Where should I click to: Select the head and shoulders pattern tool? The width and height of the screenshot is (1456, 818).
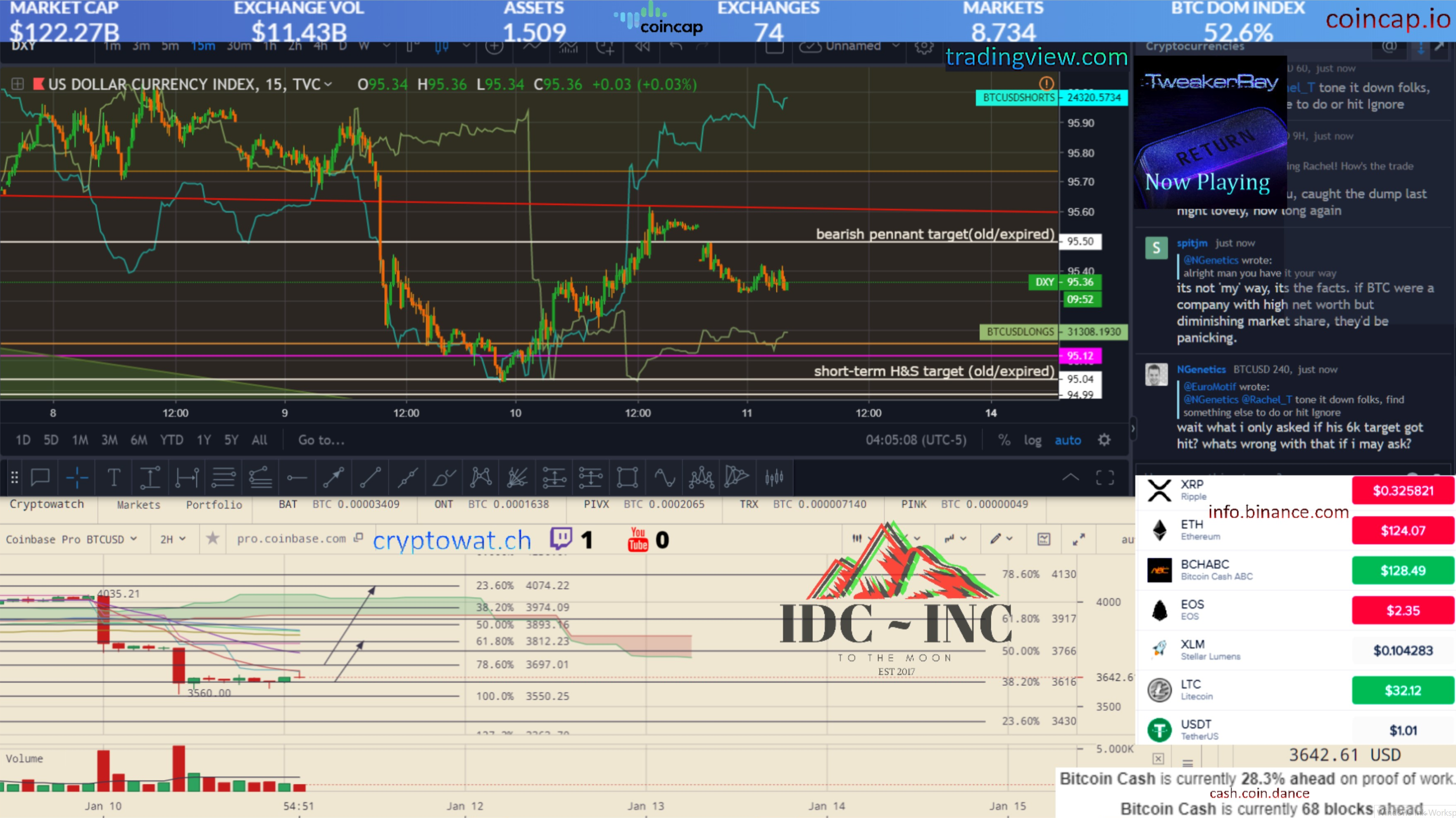coord(702,478)
